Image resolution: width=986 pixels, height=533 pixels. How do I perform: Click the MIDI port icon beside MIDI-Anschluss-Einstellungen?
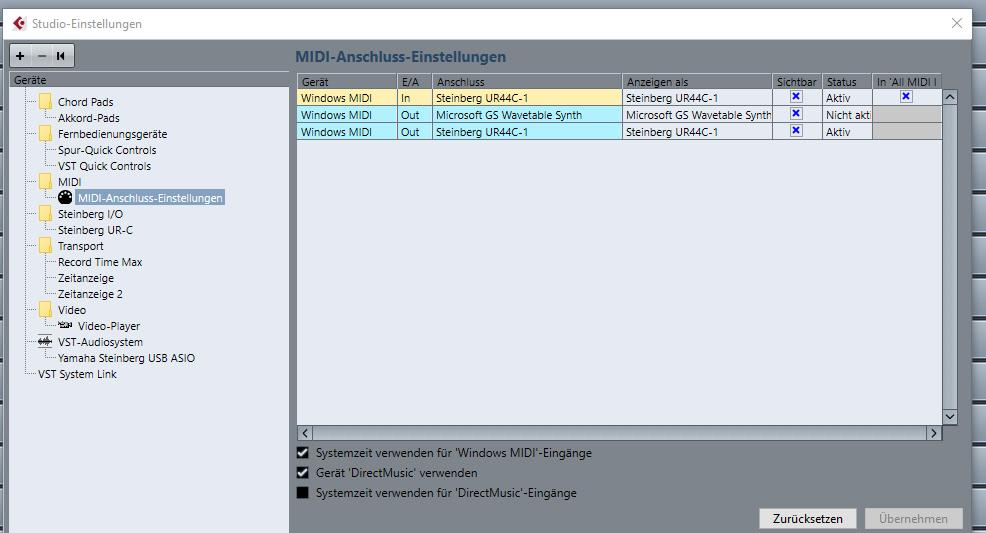coord(65,197)
